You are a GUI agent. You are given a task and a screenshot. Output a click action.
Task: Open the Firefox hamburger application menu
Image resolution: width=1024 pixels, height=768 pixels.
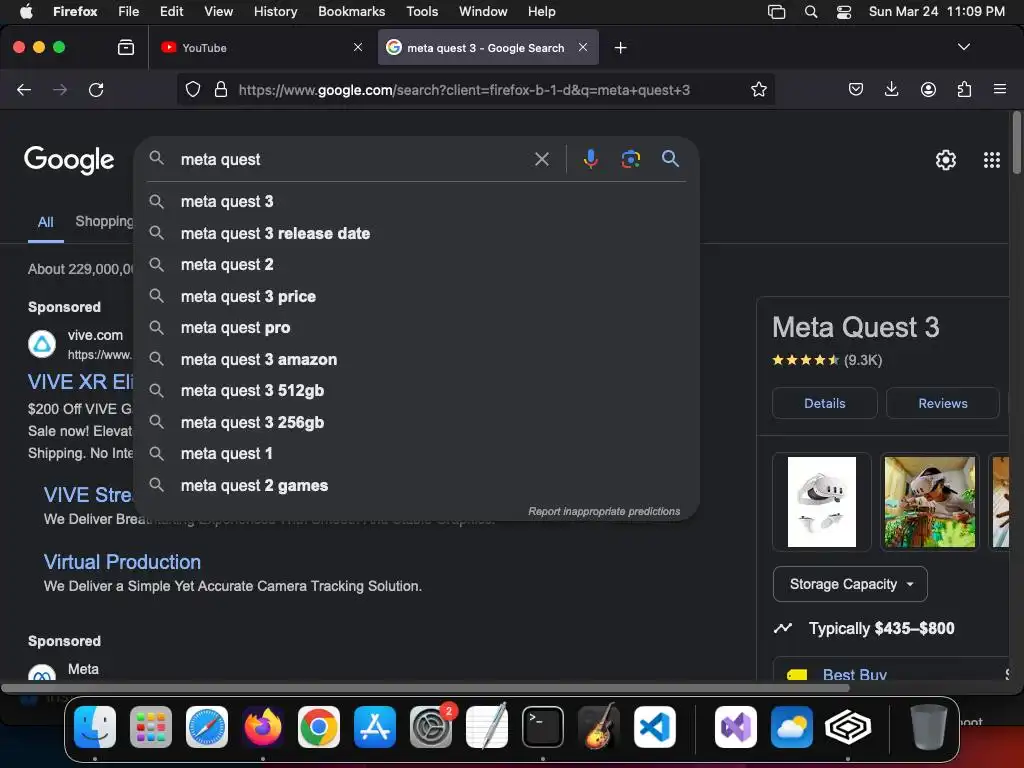point(999,89)
